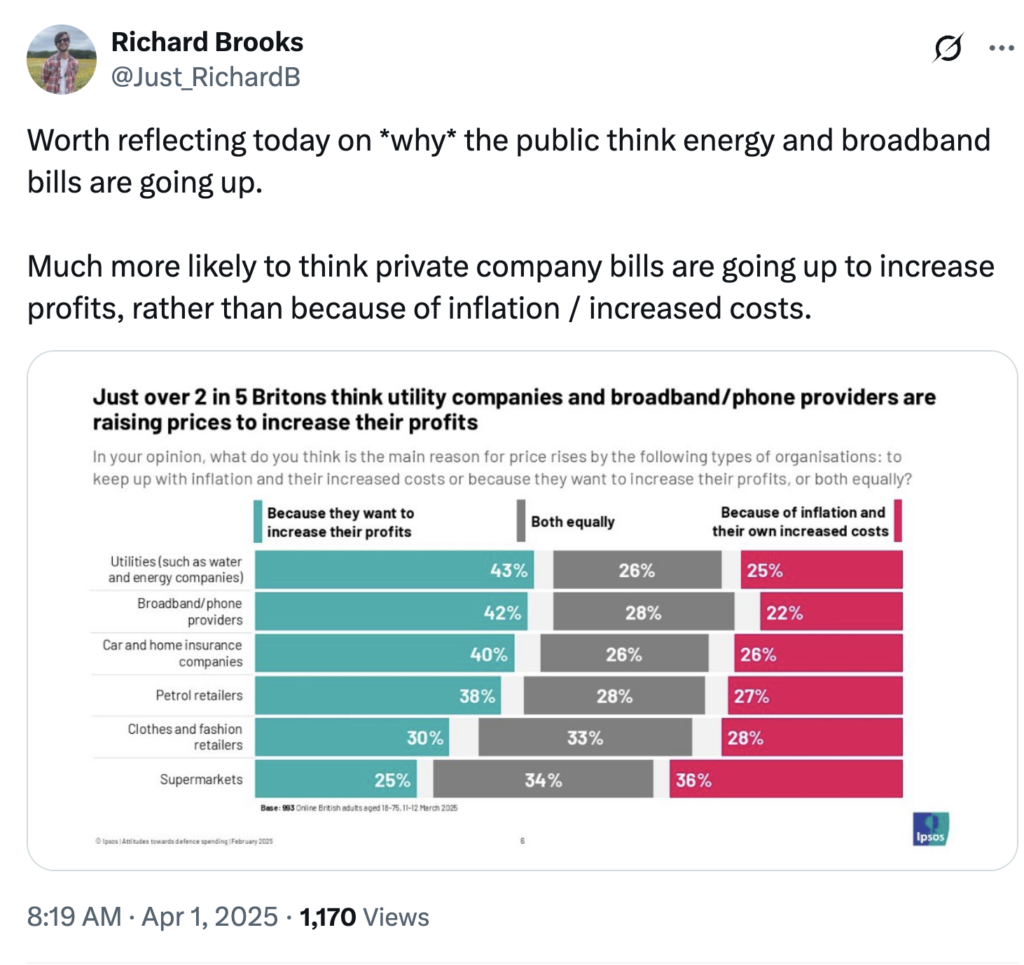
Task: Click the 1,170 Views count
Action: pos(364,917)
